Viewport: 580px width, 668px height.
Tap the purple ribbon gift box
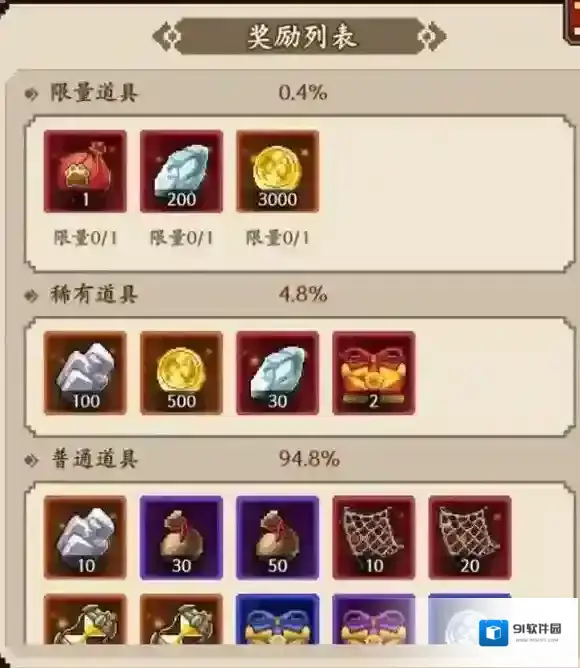click(374, 619)
